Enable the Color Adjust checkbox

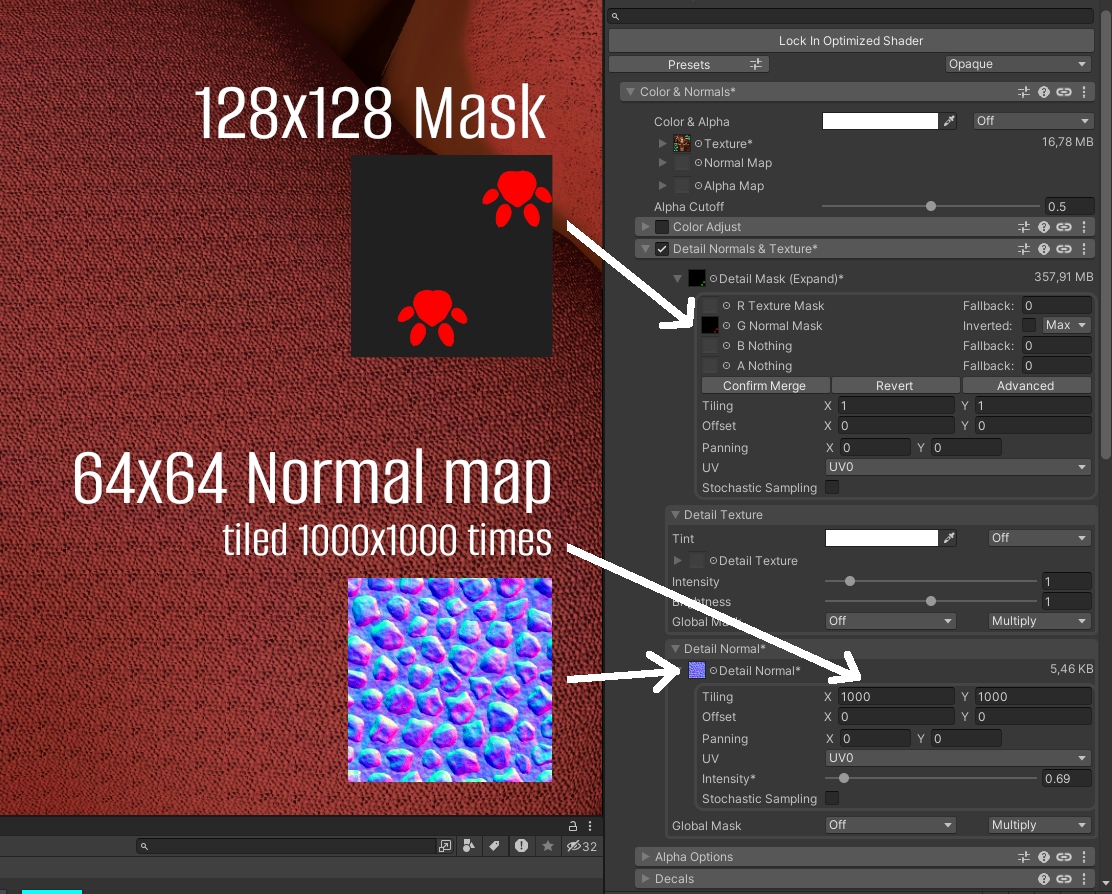click(661, 227)
